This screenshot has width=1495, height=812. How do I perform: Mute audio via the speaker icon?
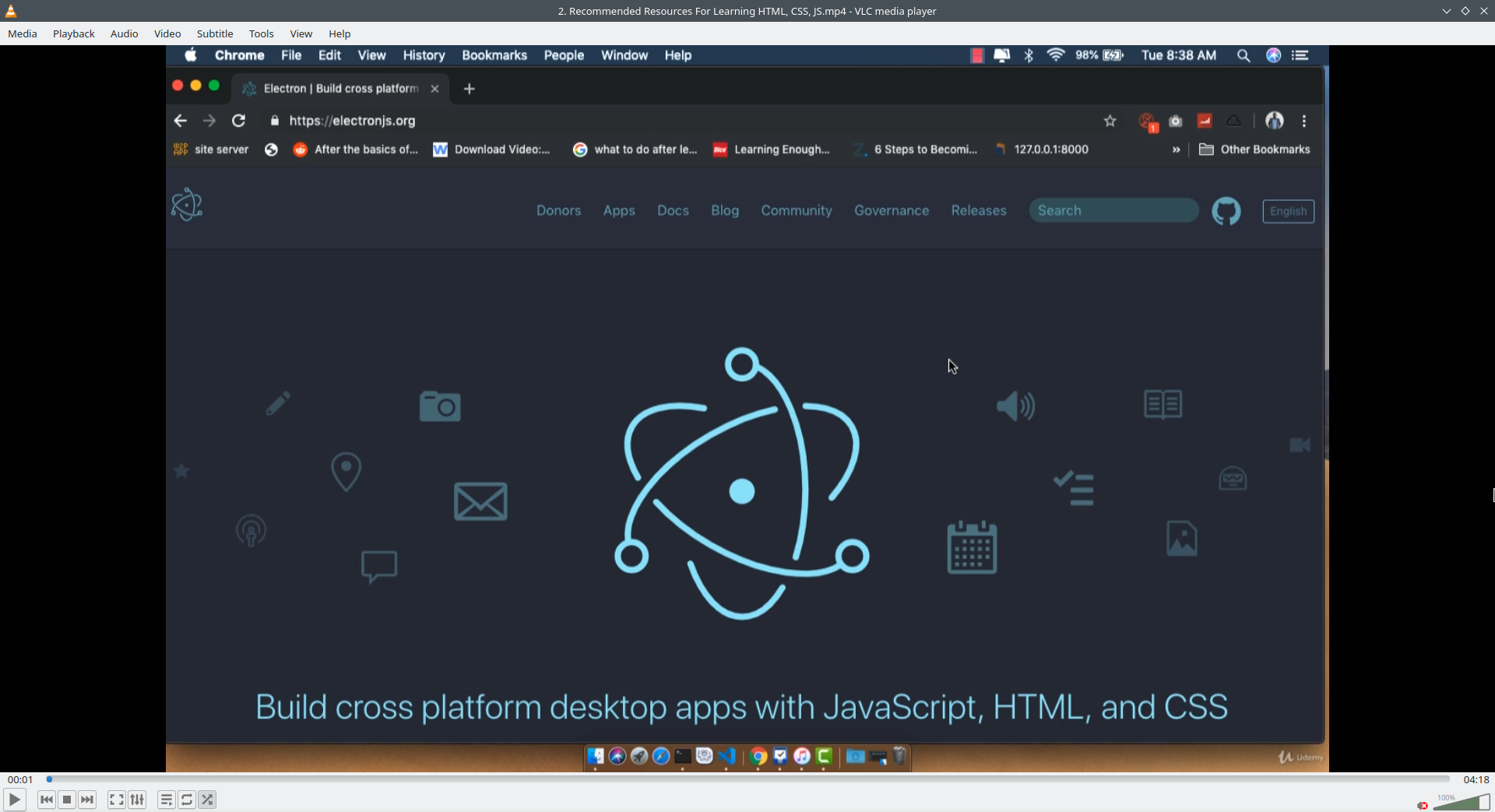pyautogui.click(x=1423, y=805)
